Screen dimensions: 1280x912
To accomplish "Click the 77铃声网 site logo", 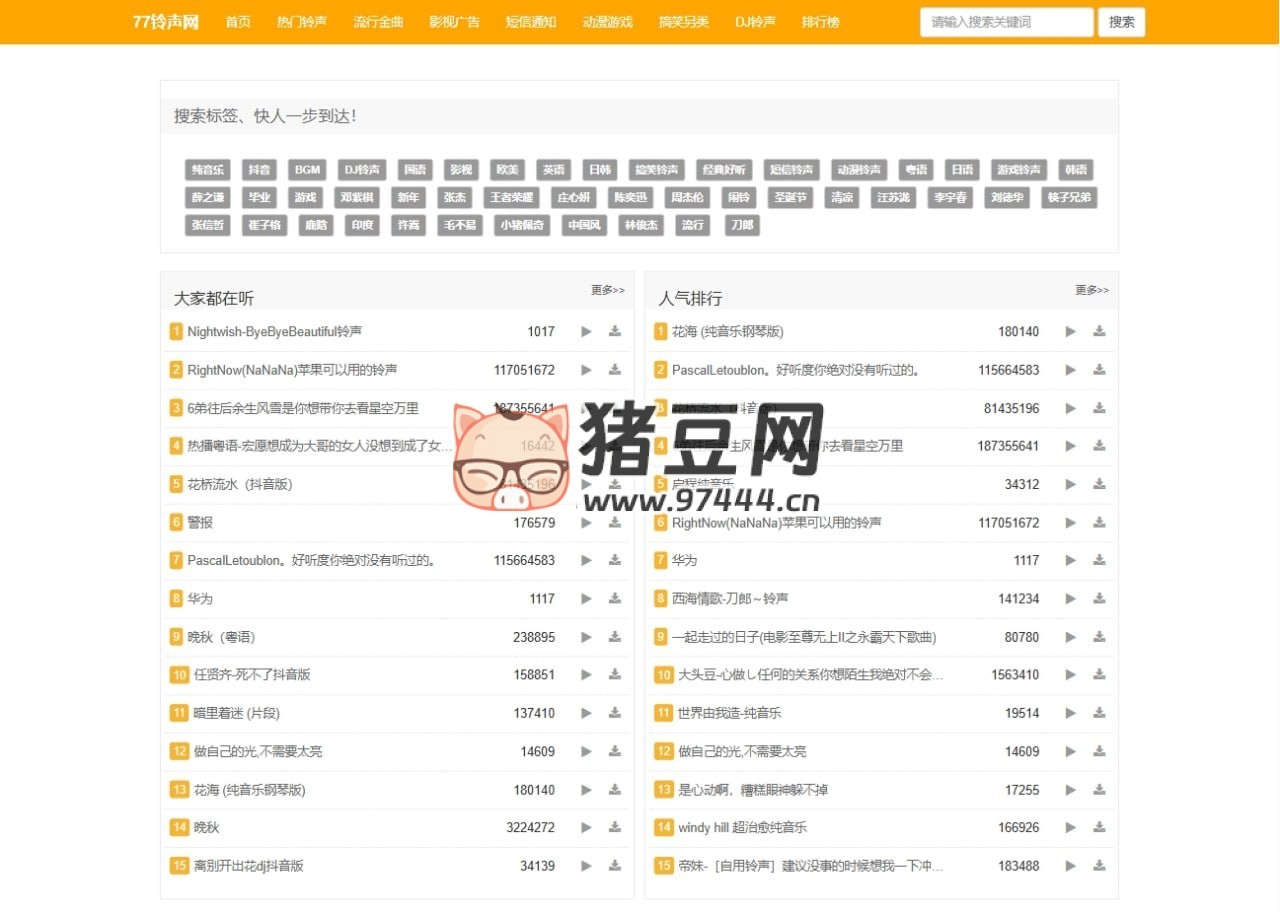I will coord(165,22).
